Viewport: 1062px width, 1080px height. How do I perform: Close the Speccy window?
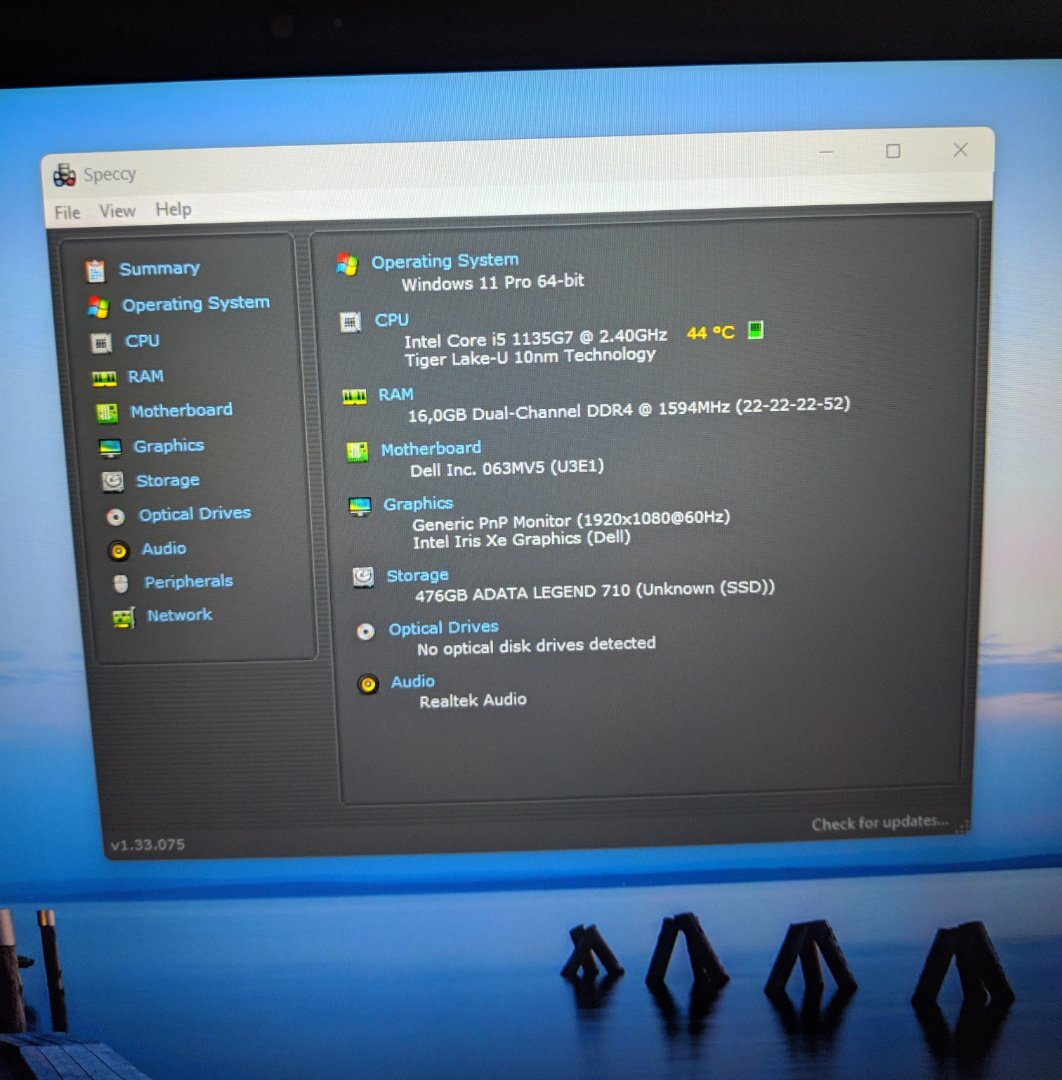pos(960,149)
